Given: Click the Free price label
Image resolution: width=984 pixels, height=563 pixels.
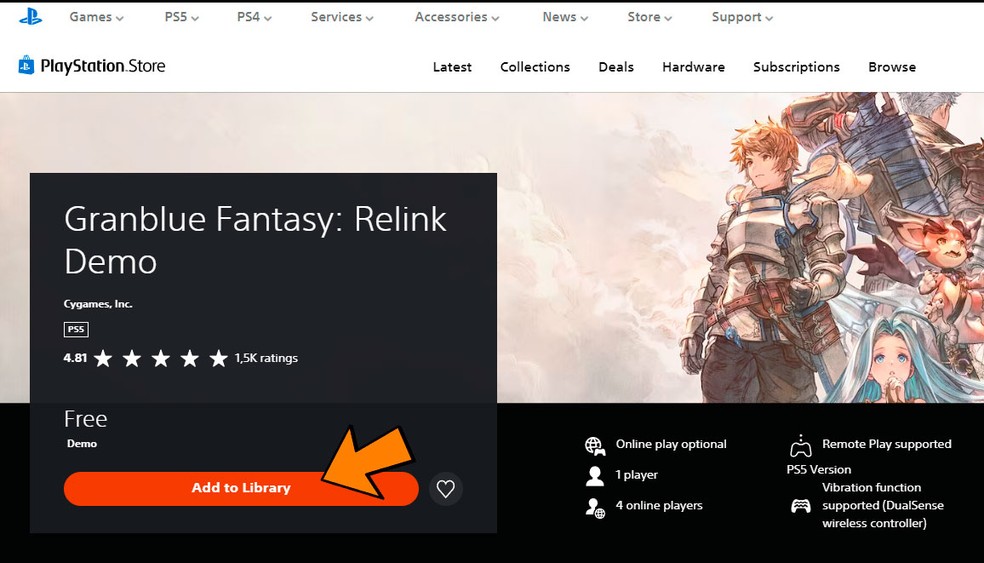Looking at the screenshot, I should [85, 419].
